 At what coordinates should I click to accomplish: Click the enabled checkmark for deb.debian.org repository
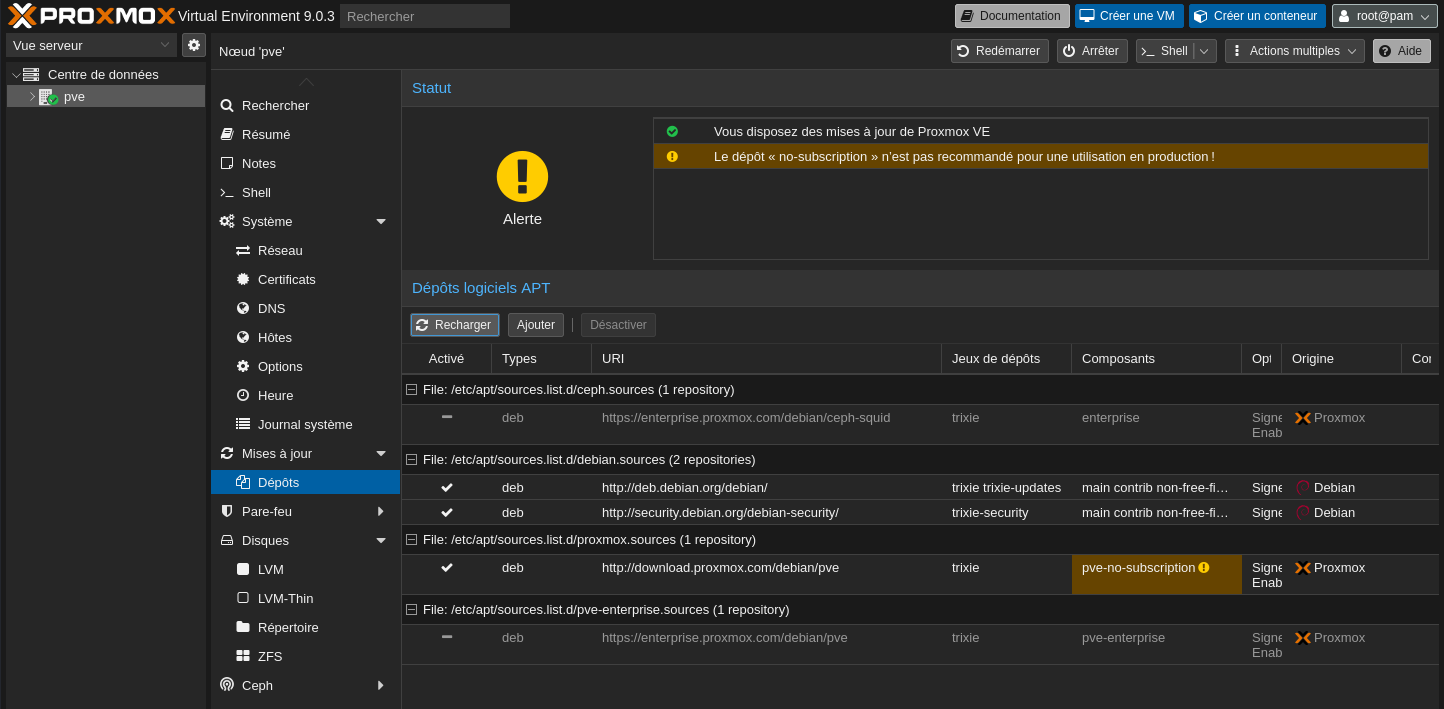tap(447, 487)
